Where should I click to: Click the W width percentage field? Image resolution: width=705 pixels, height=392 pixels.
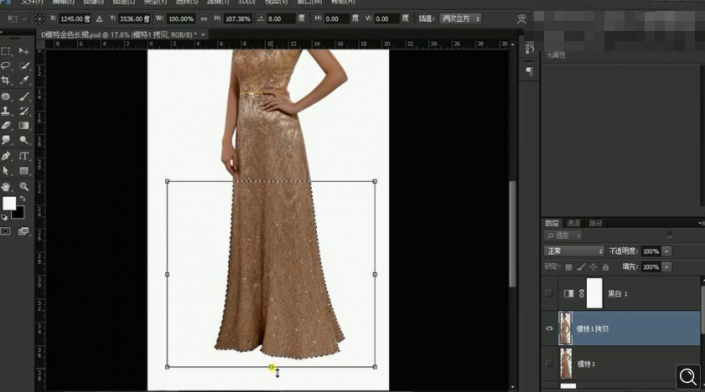coord(181,19)
